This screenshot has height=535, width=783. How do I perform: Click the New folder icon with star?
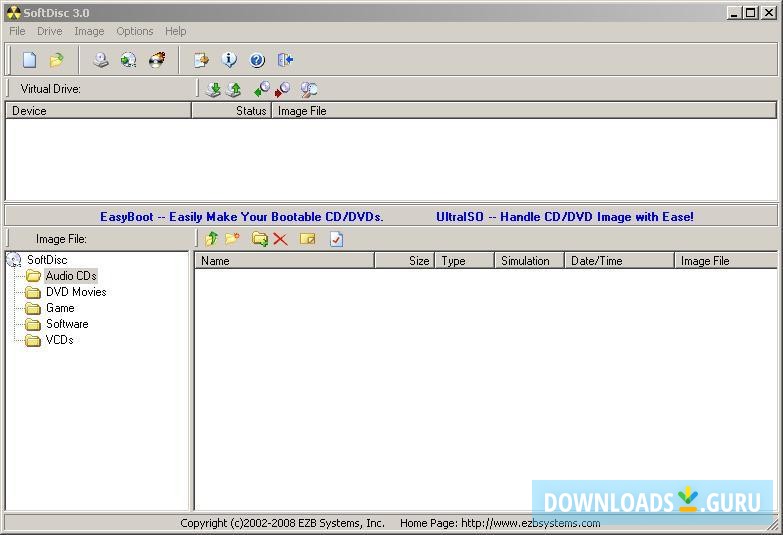pyautogui.click(x=232, y=239)
